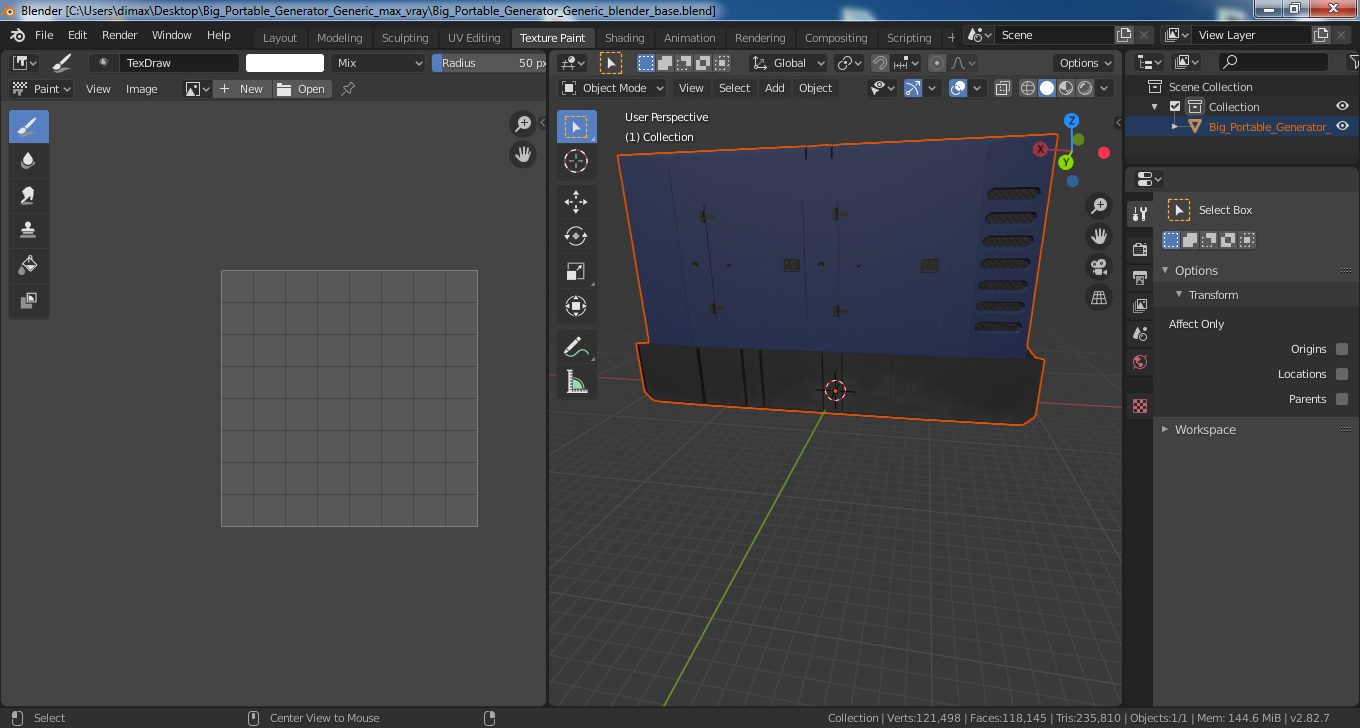Open the image editor Image menu
The height and width of the screenshot is (728, 1360).
pos(141,89)
